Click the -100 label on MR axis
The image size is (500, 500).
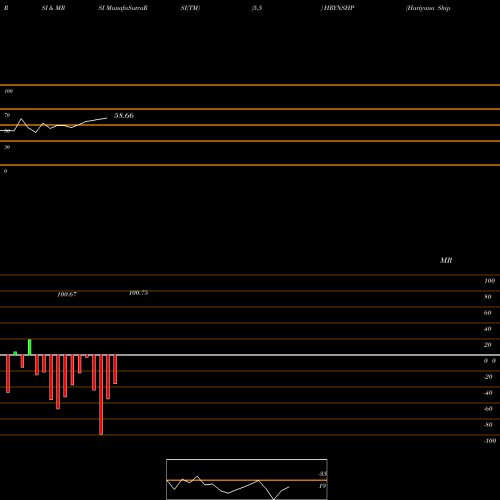[x=490, y=441]
